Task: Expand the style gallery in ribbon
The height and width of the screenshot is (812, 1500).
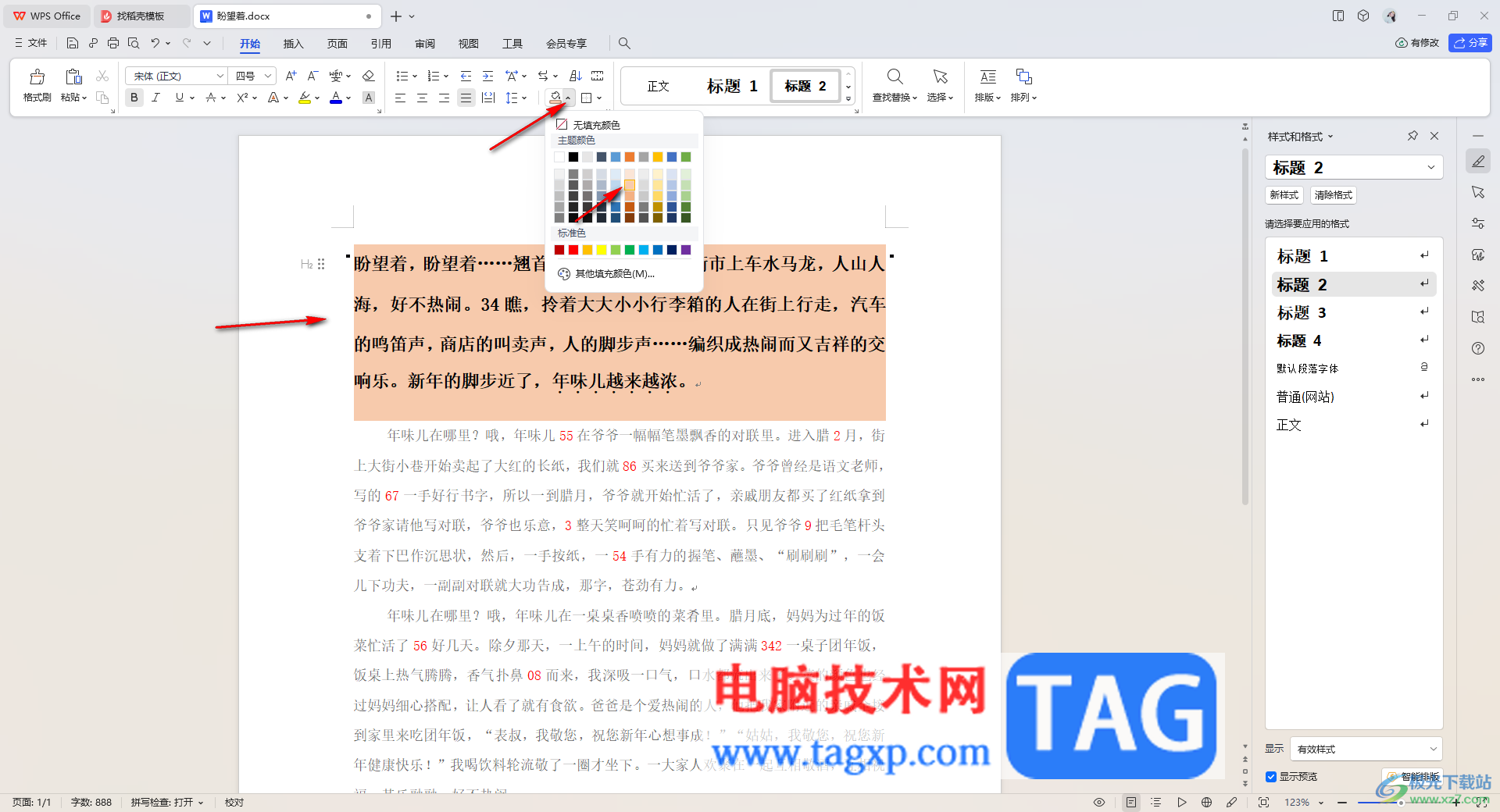Action: click(848, 99)
